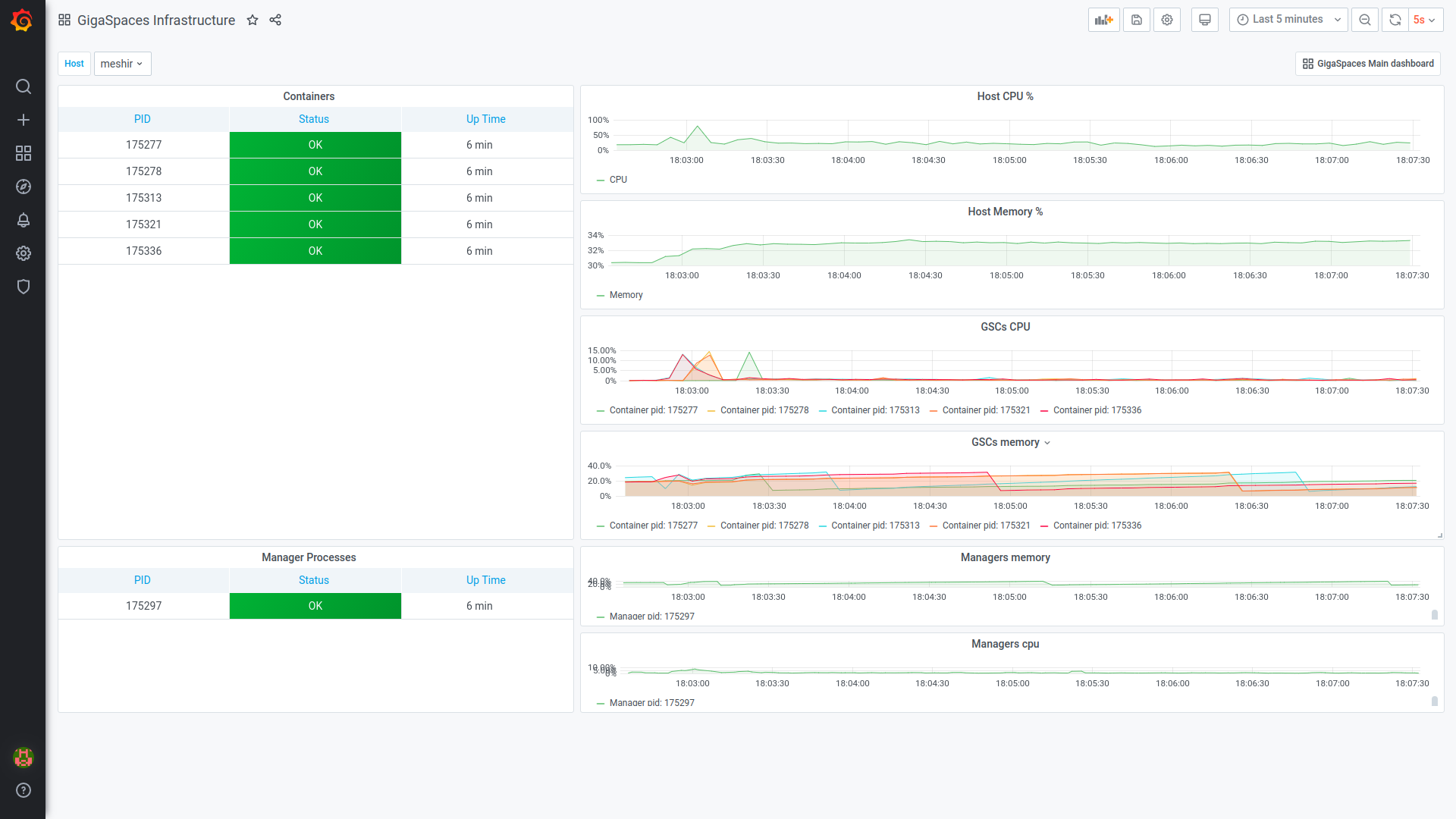Click the dashboard grid icon beside title
Viewport: 1456px width, 819px height.
(x=64, y=20)
